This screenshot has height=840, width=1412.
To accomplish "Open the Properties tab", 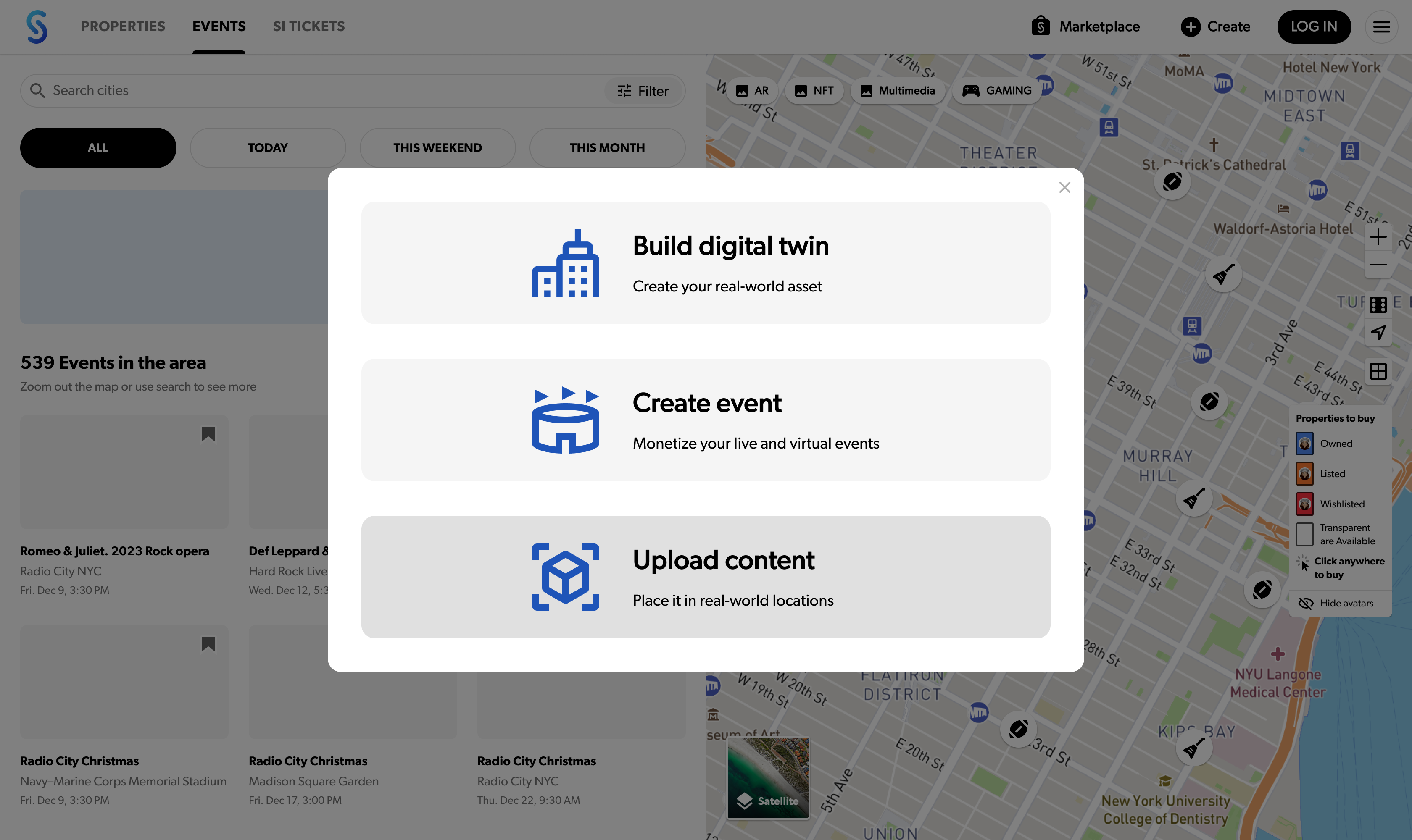I will click(123, 26).
